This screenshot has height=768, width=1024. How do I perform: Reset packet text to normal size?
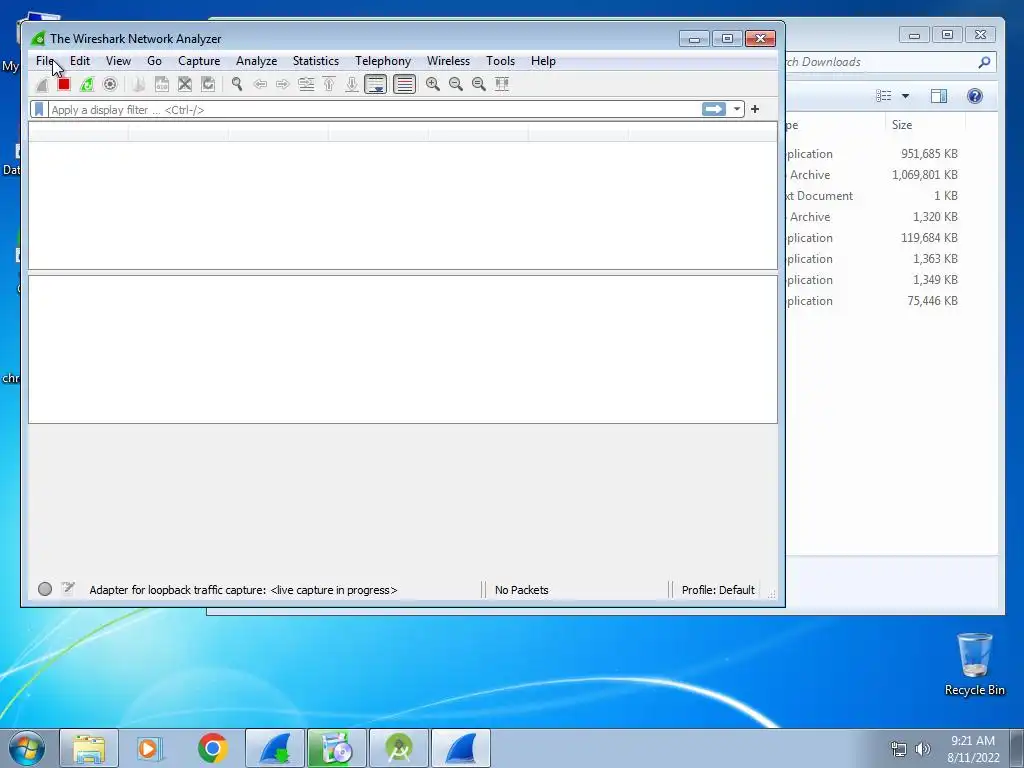[x=479, y=84]
